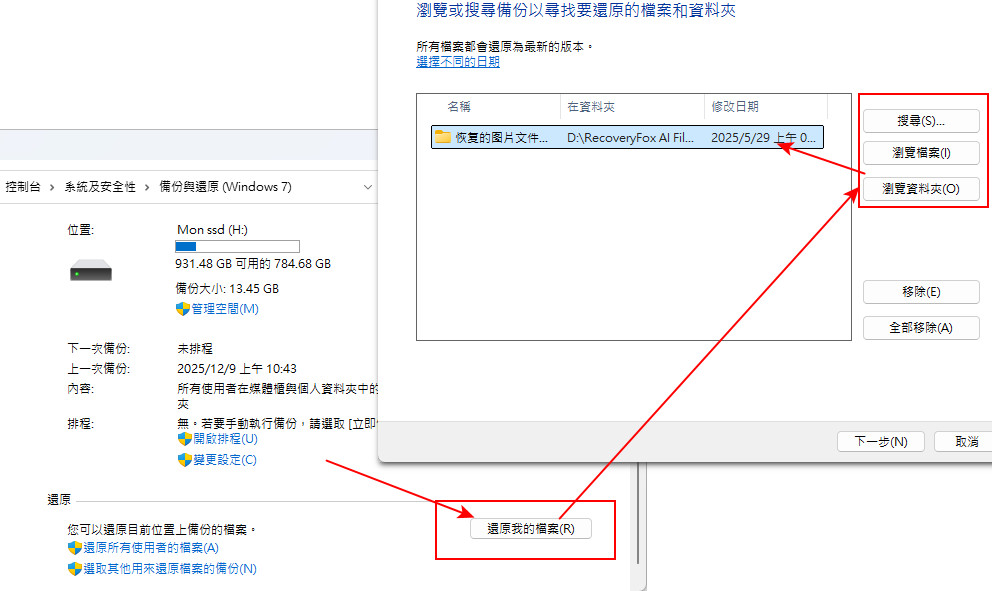Expand the address bar dropdown chevron
Viewport: 992px width, 591px height.
(x=368, y=187)
